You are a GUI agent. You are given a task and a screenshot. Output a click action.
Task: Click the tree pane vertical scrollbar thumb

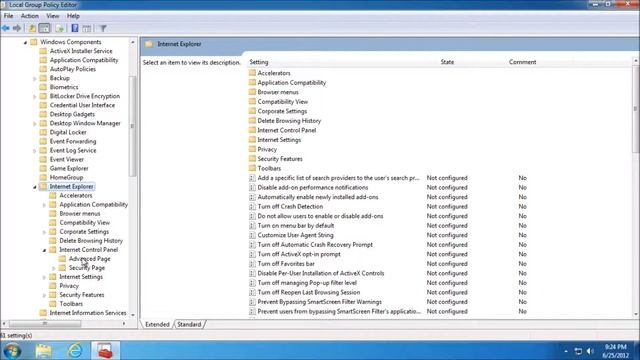132,126
